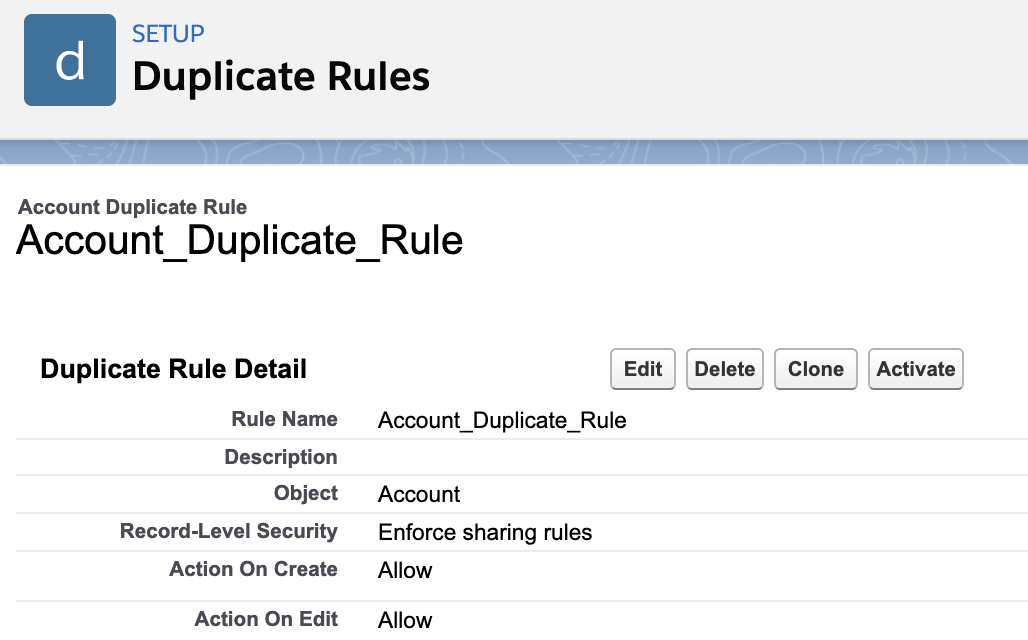Screen dimensions: 1028x640
Task: Click the large Account_Duplicate_Rule page title
Action: click(x=240, y=241)
